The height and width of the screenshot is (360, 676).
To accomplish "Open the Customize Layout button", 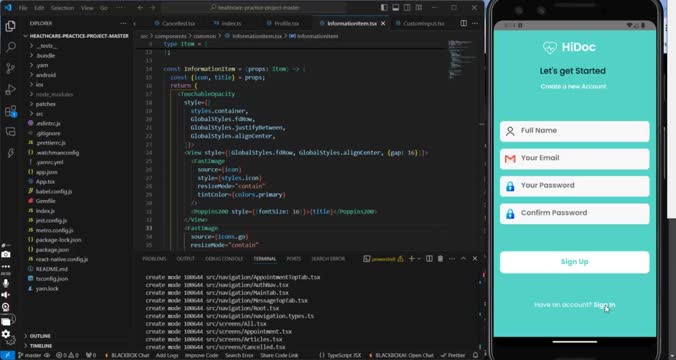I will coord(419,8).
